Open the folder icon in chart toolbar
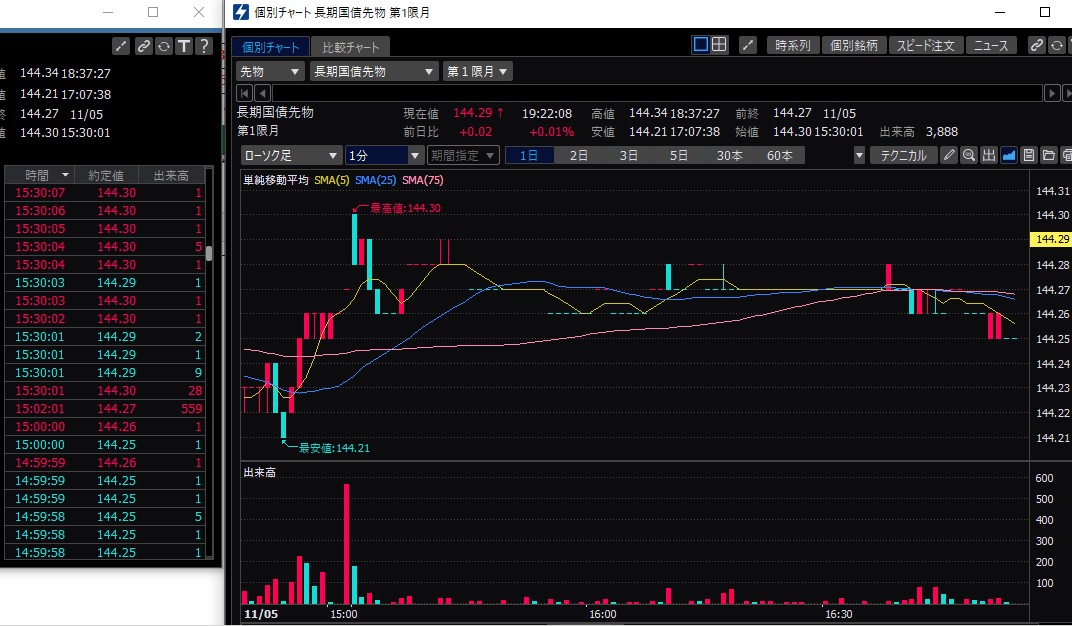The height and width of the screenshot is (626, 1072). tap(1048, 155)
